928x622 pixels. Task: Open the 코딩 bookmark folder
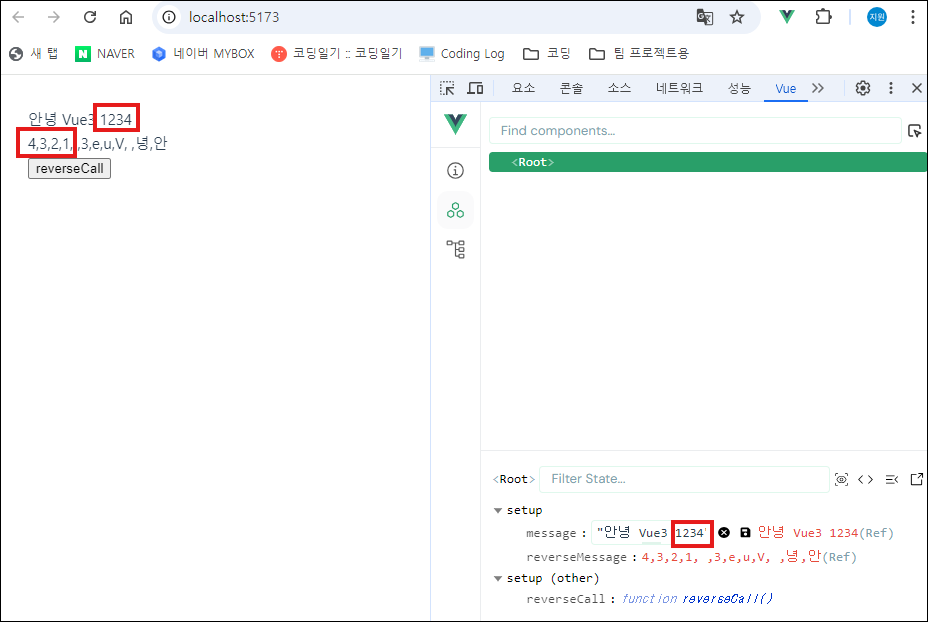pos(547,54)
